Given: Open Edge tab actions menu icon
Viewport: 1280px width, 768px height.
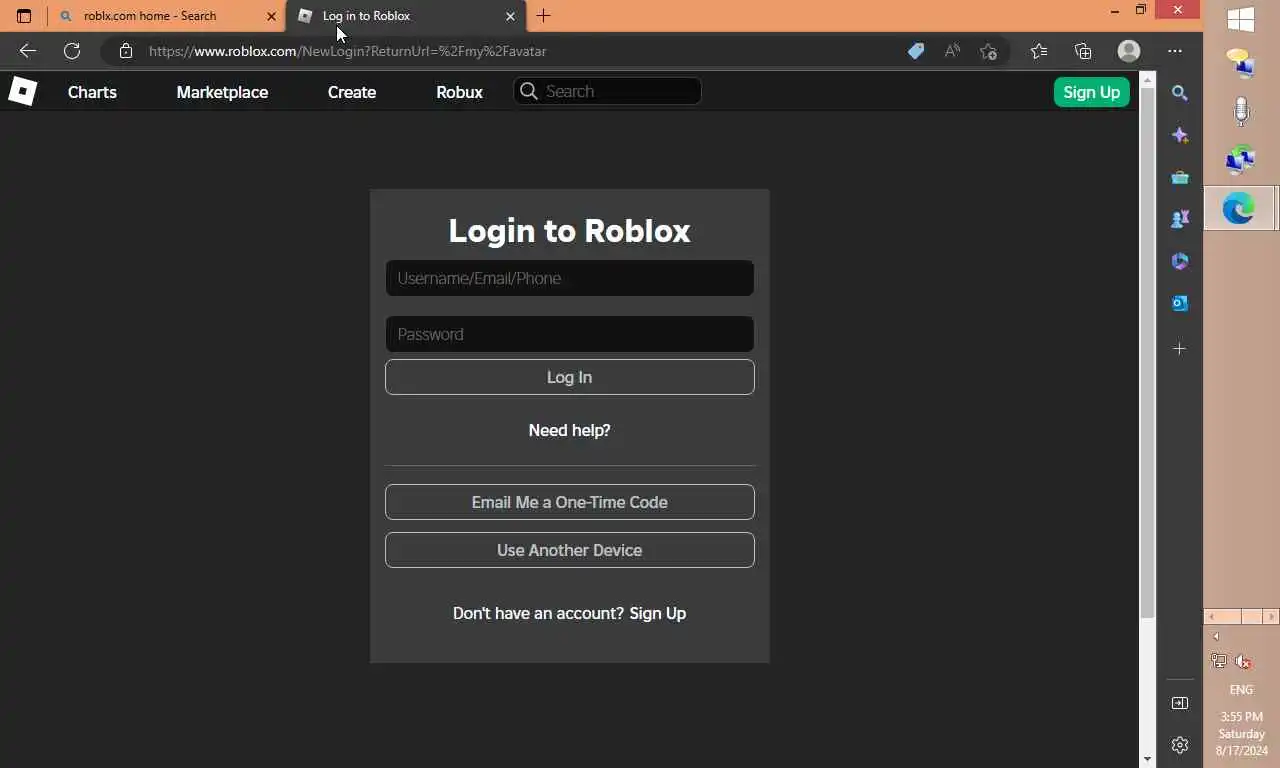Looking at the screenshot, I should click(24, 16).
